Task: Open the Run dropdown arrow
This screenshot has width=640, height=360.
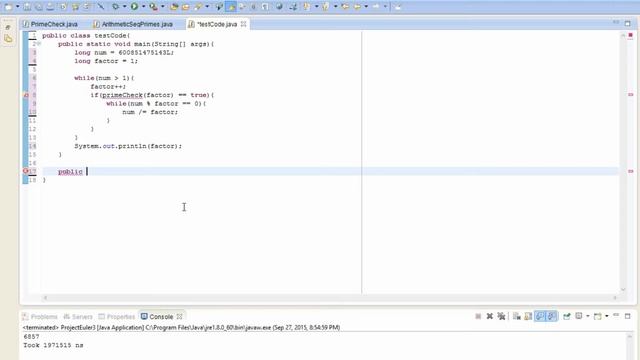Action: pos(143,7)
